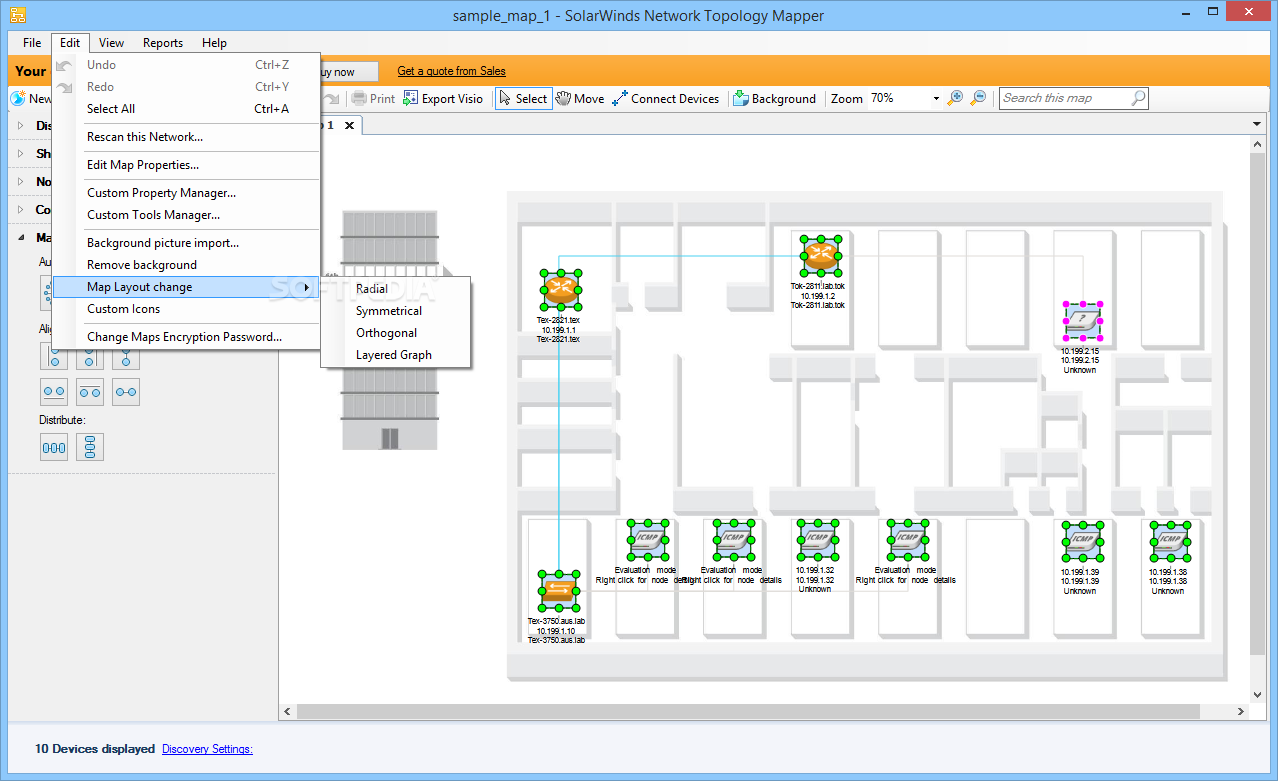Click the app icon in the title bar
This screenshot has height=781, width=1278.
(18, 15)
